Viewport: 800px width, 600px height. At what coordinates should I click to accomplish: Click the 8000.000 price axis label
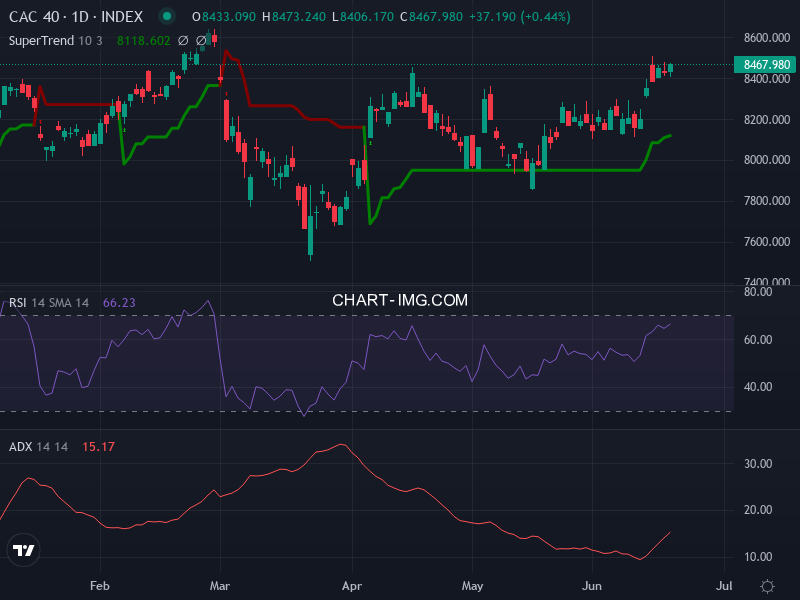(767, 160)
